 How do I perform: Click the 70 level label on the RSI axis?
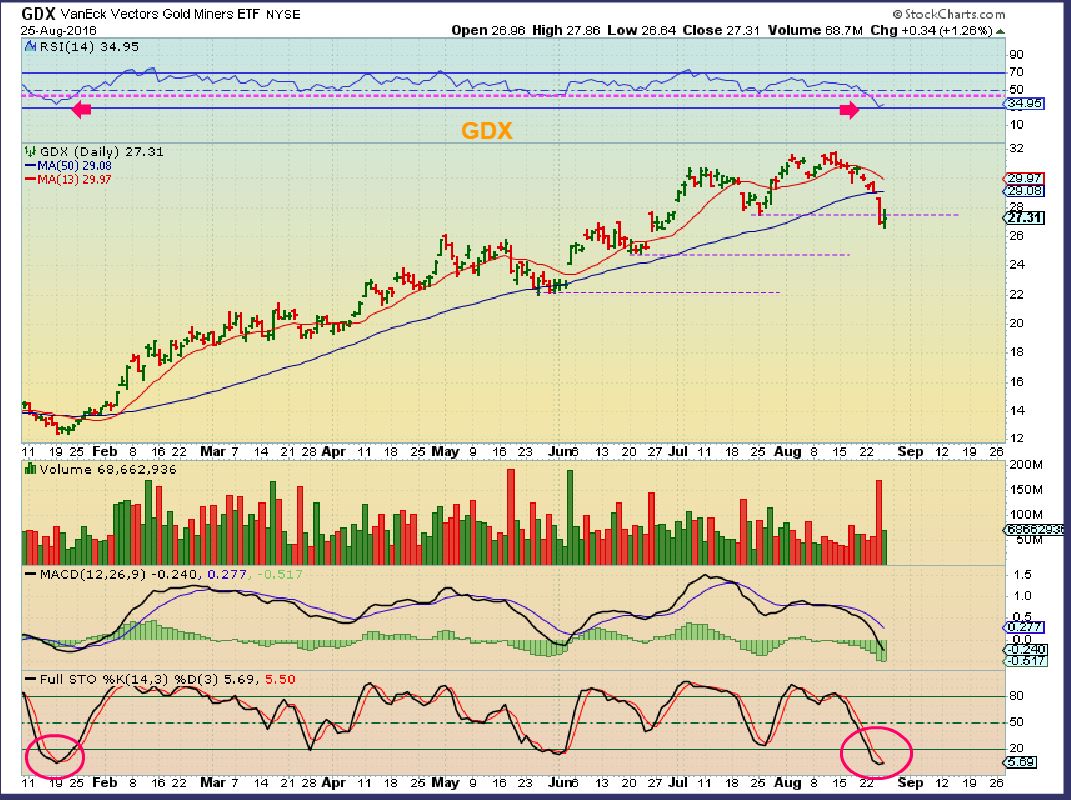1016,72
